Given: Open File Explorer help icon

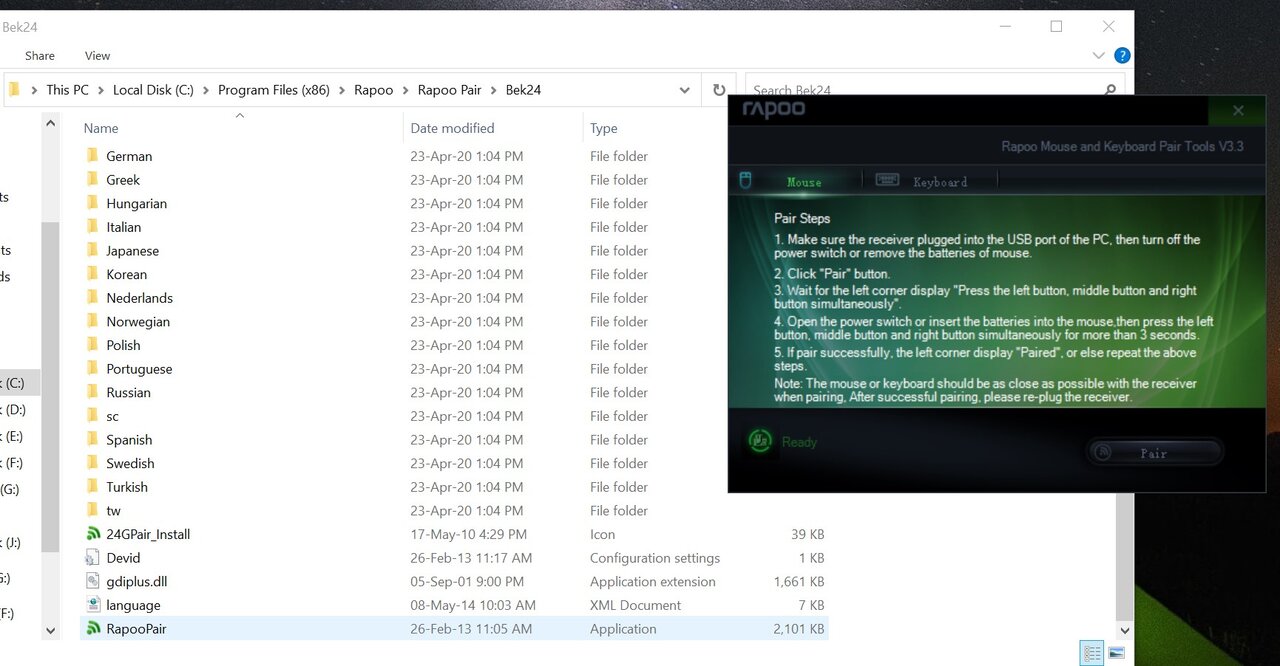Looking at the screenshot, I should (1122, 56).
